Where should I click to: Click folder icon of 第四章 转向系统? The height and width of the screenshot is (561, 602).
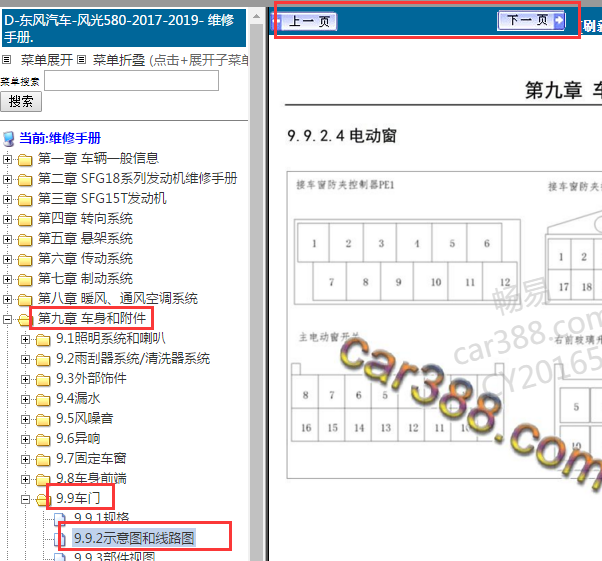25,219
